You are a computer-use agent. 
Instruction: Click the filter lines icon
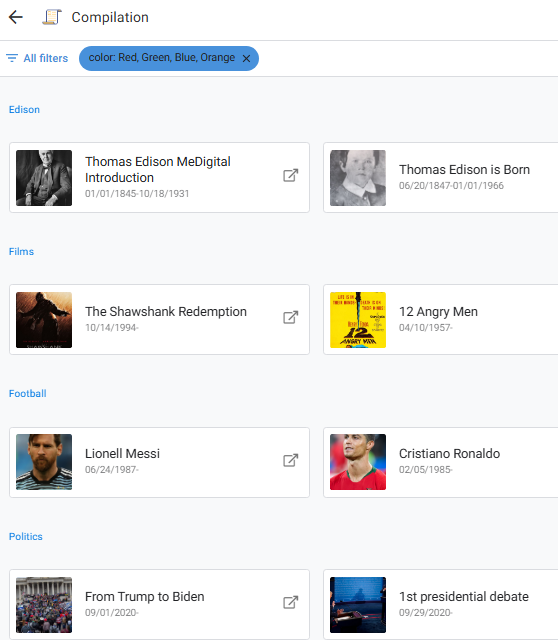[x=12, y=58]
